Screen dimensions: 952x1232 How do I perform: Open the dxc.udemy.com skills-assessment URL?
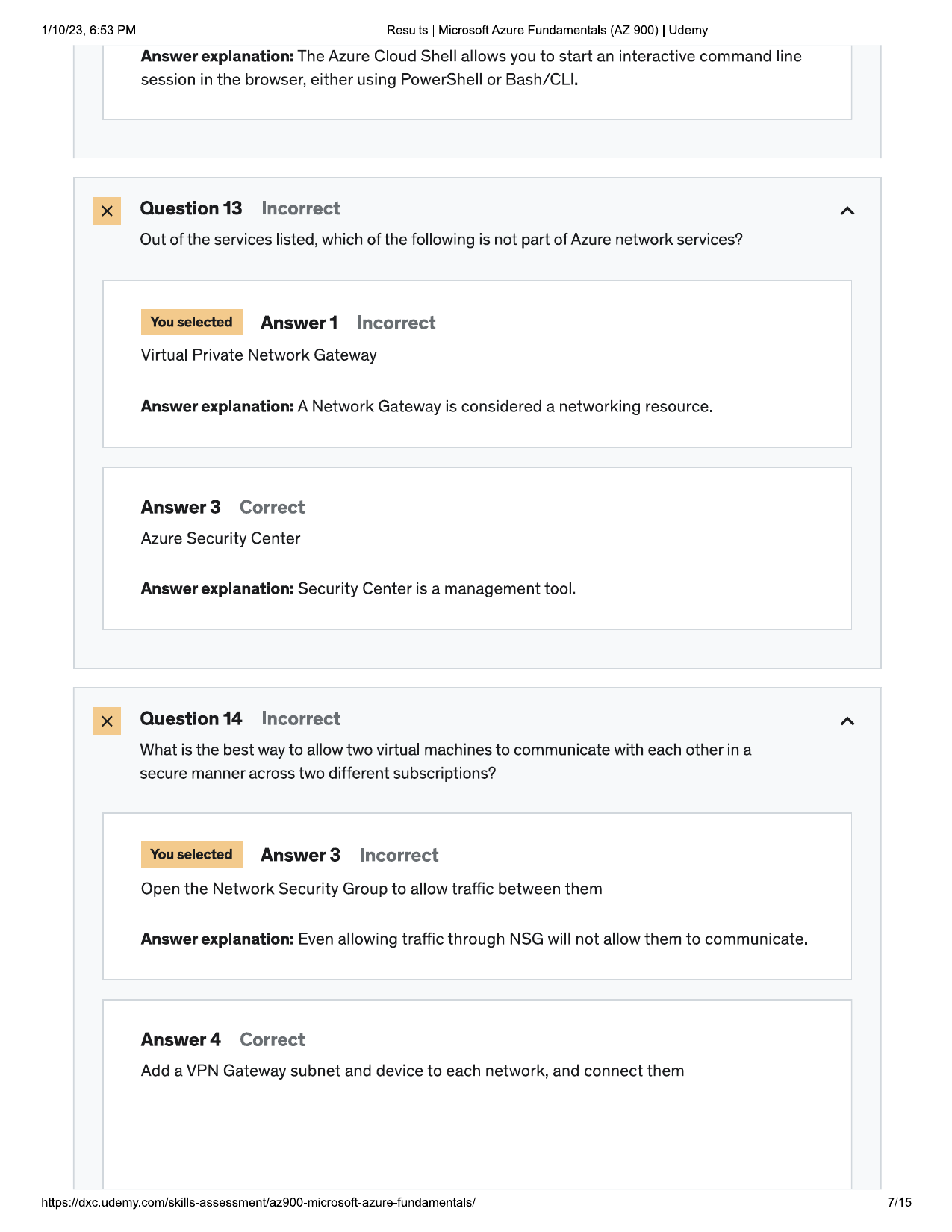[258, 1202]
